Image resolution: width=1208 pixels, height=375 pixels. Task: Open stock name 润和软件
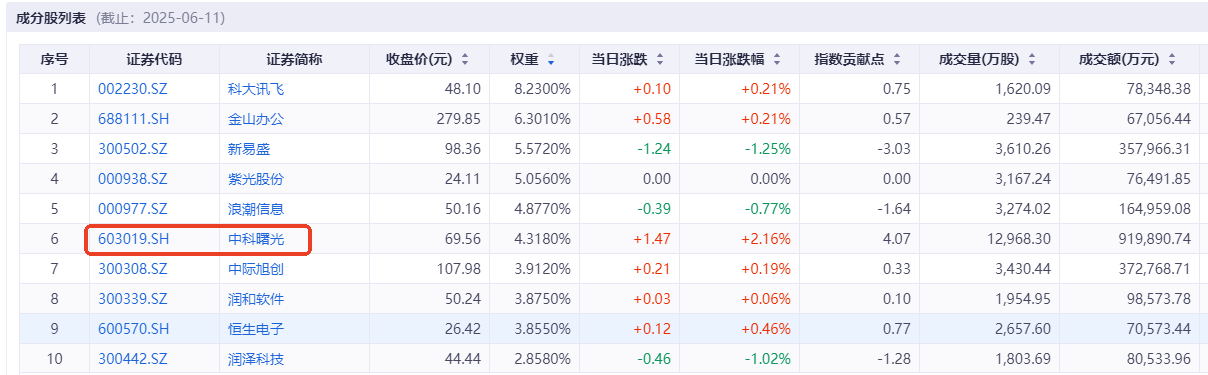tap(256, 299)
